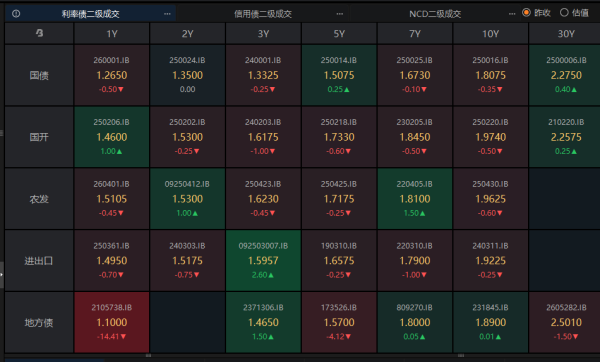This screenshot has height=362, width=600.
Task: Select the 国债 row label
Action: pyautogui.click(x=39, y=75)
